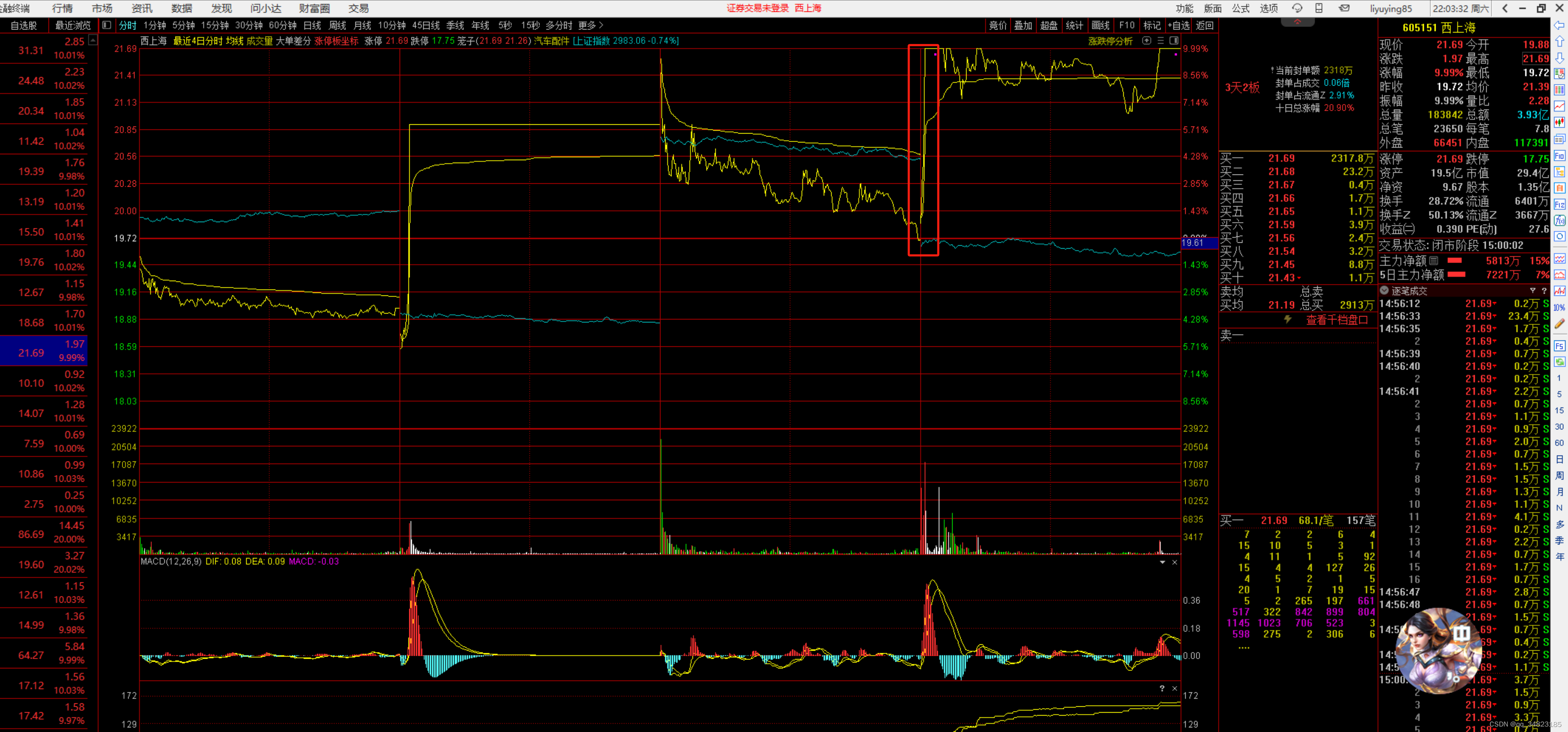Click the pencil drawing icon in right sidebar

1559,324
